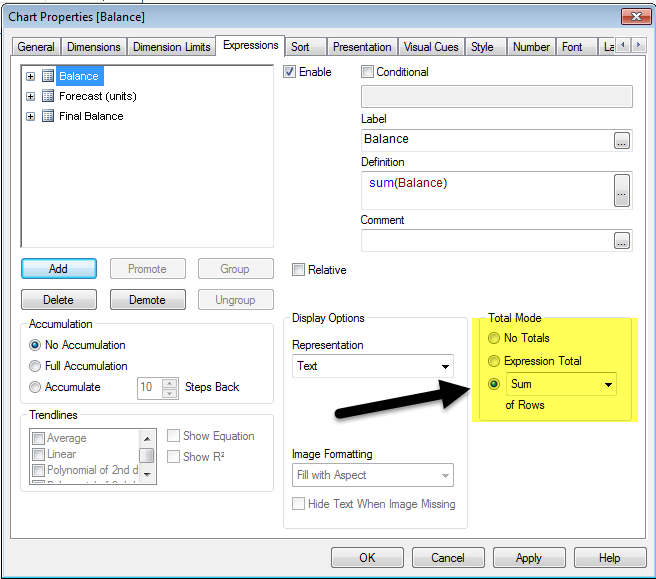Close the Chart Properties dialog
Image resolution: width=656 pixels, height=579 pixels.
tap(636, 16)
